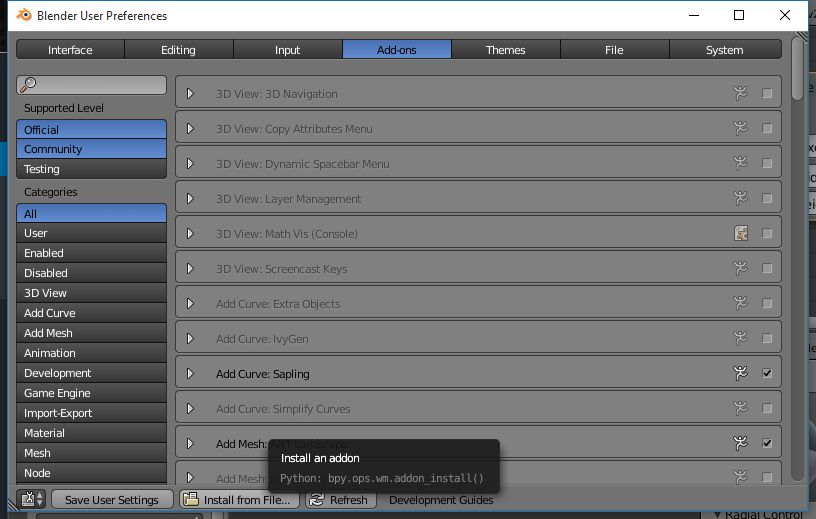The image size is (816, 519).
Task: Switch to Interface tab
Action: [x=70, y=49]
